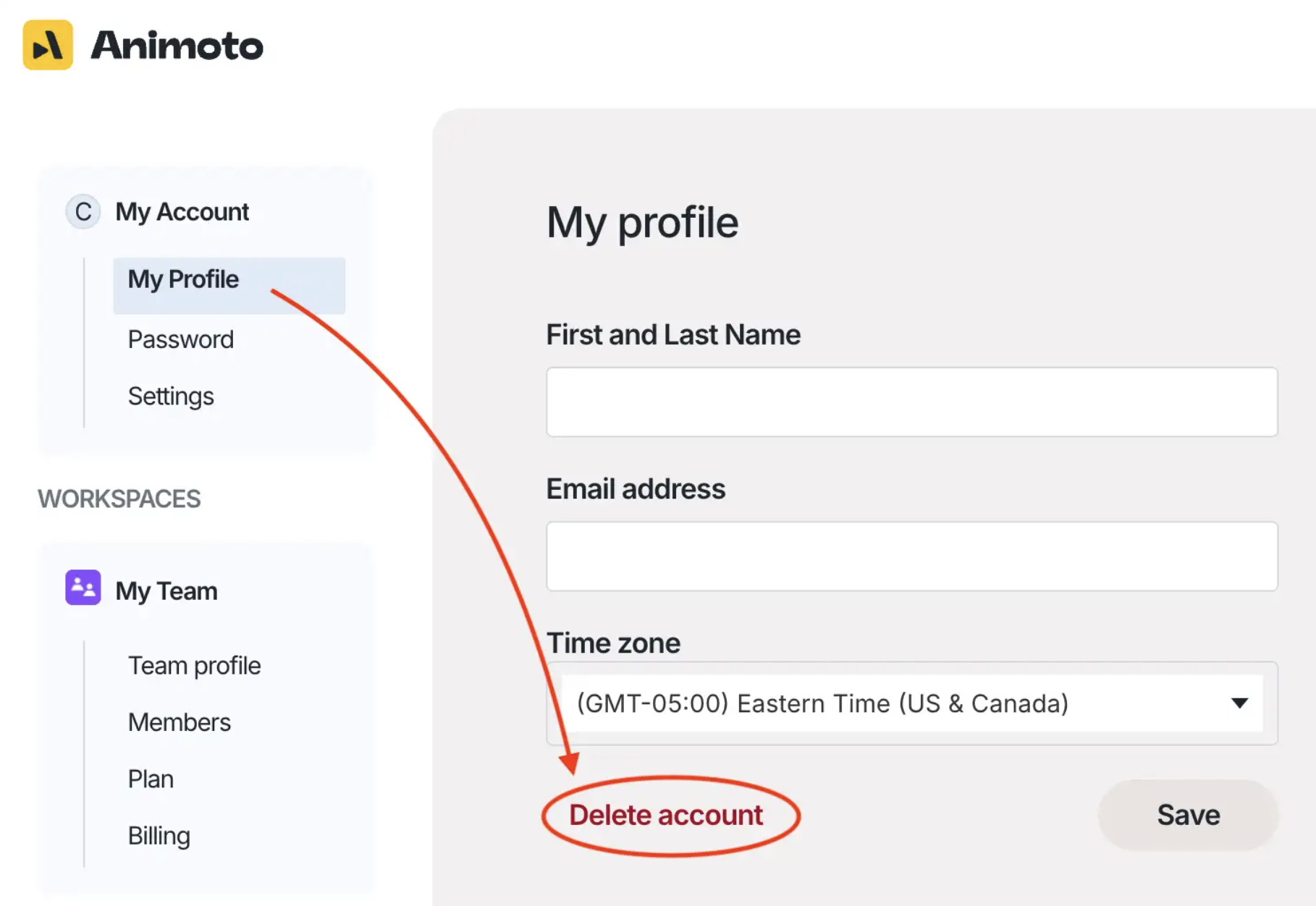Save the profile changes
This screenshot has height=906, width=1316.
click(1188, 815)
